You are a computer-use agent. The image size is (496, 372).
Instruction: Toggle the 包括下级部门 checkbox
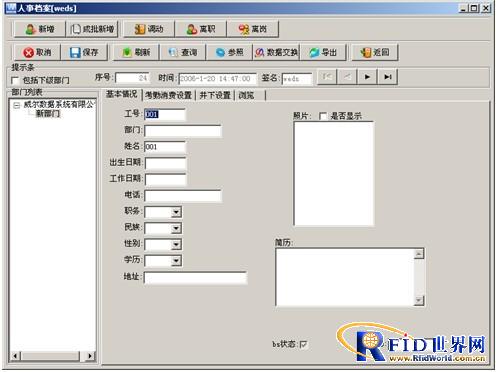coord(15,80)
